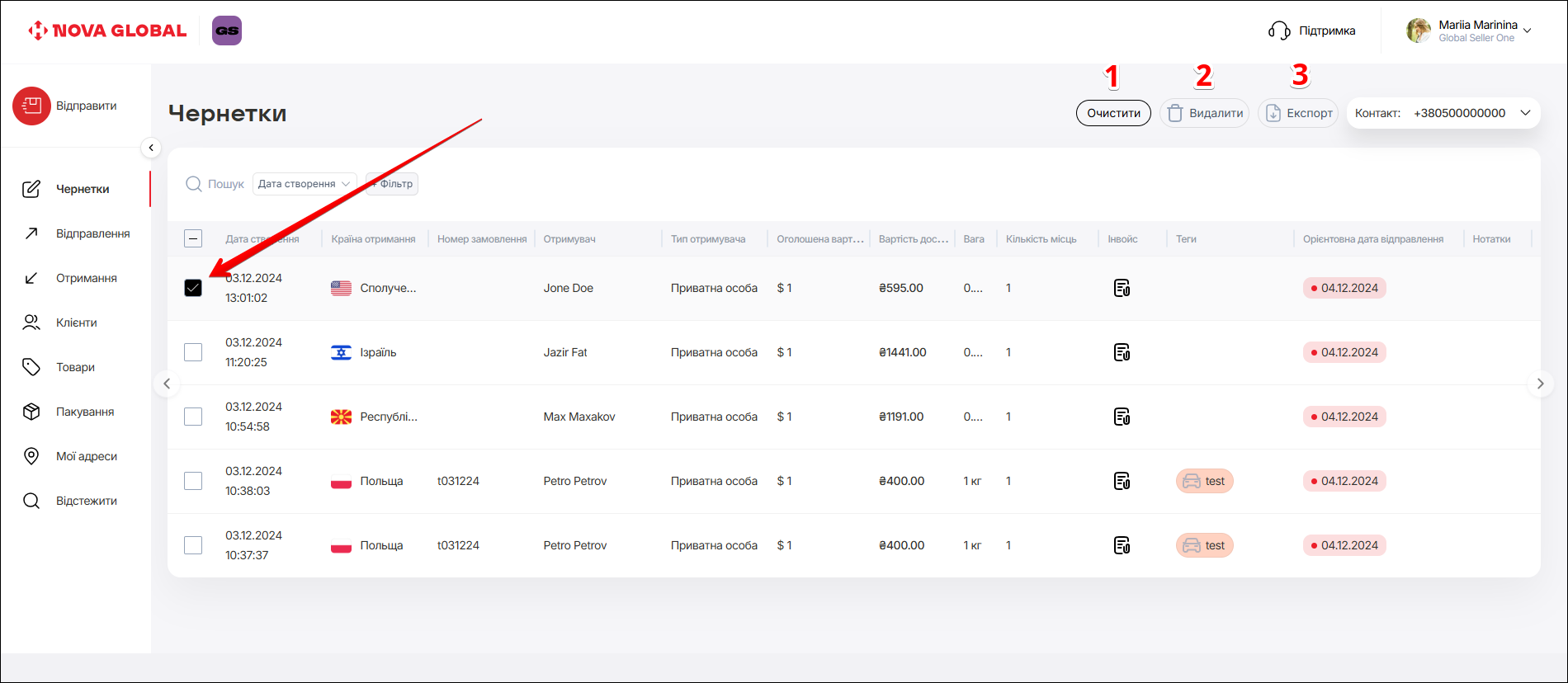1568x683 pixels.
Task: Expand the Контакт phone number dropdown
Action: pos(1525,113)
